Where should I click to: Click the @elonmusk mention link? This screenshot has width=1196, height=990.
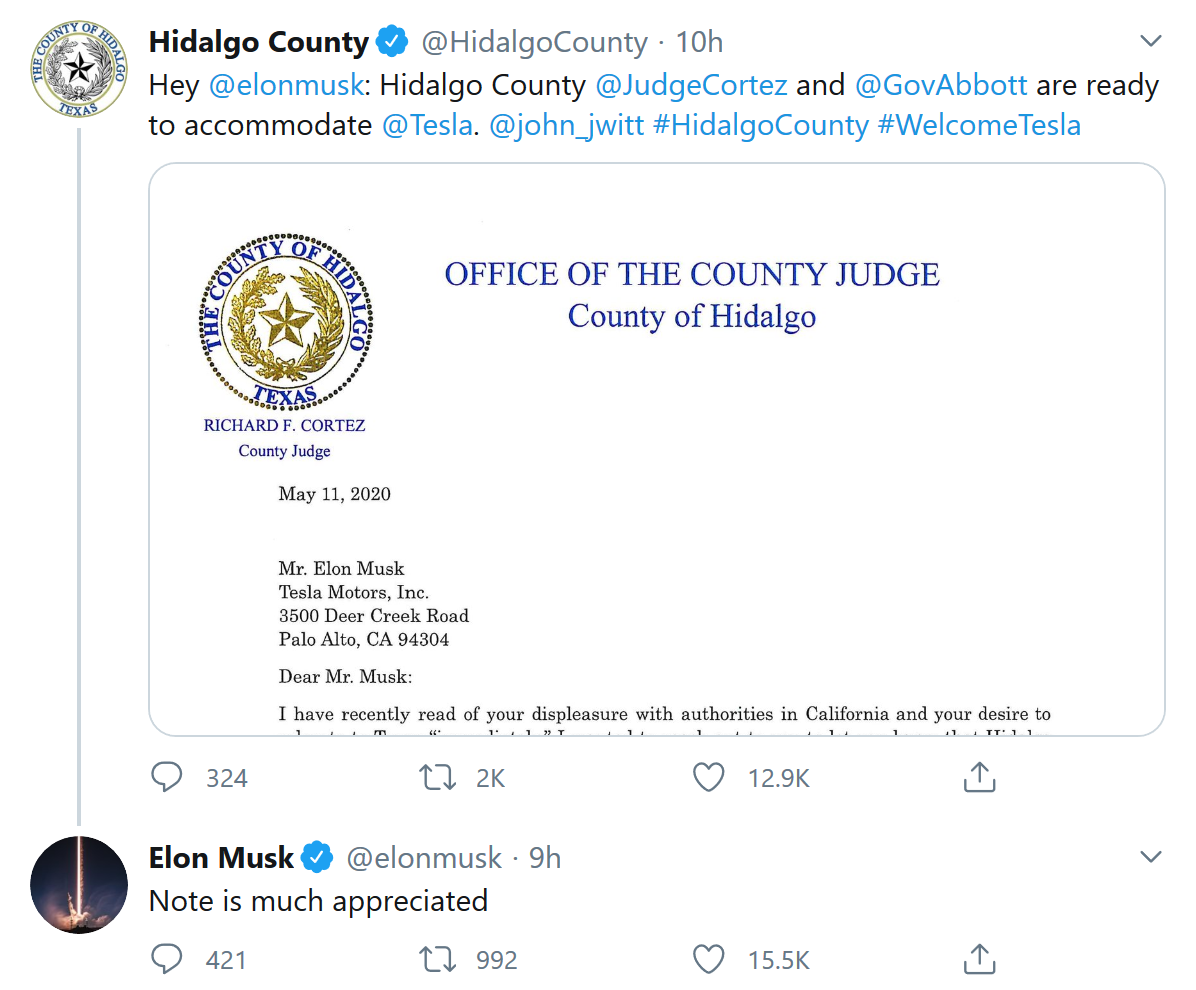(286, 85)
